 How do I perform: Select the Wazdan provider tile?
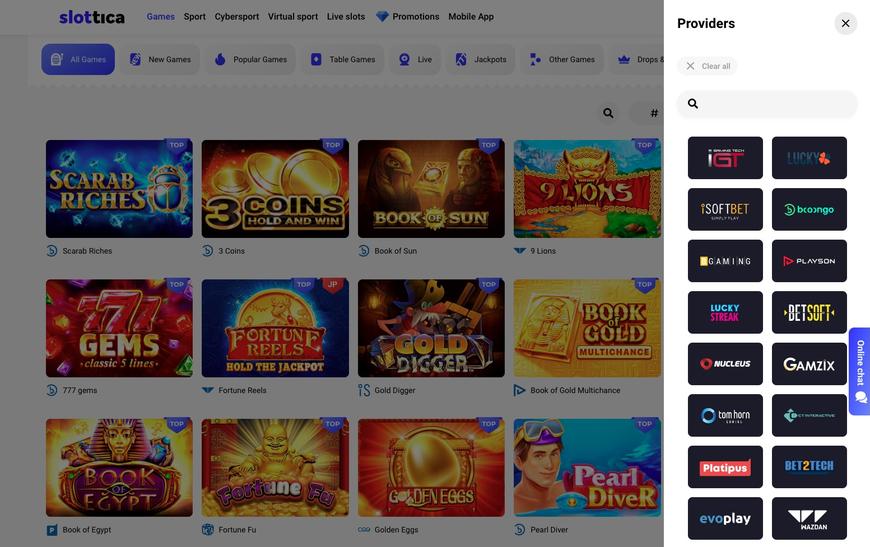pyautogui.click(x=809, y=518)
